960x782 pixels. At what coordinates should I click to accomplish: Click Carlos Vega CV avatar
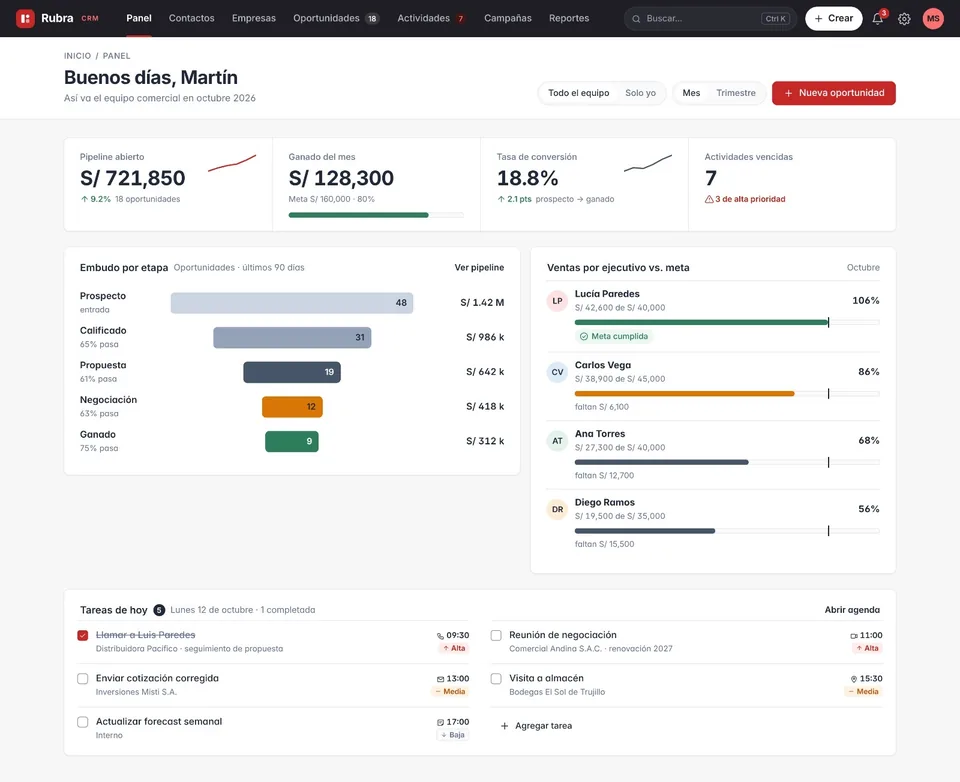point(557,372)
